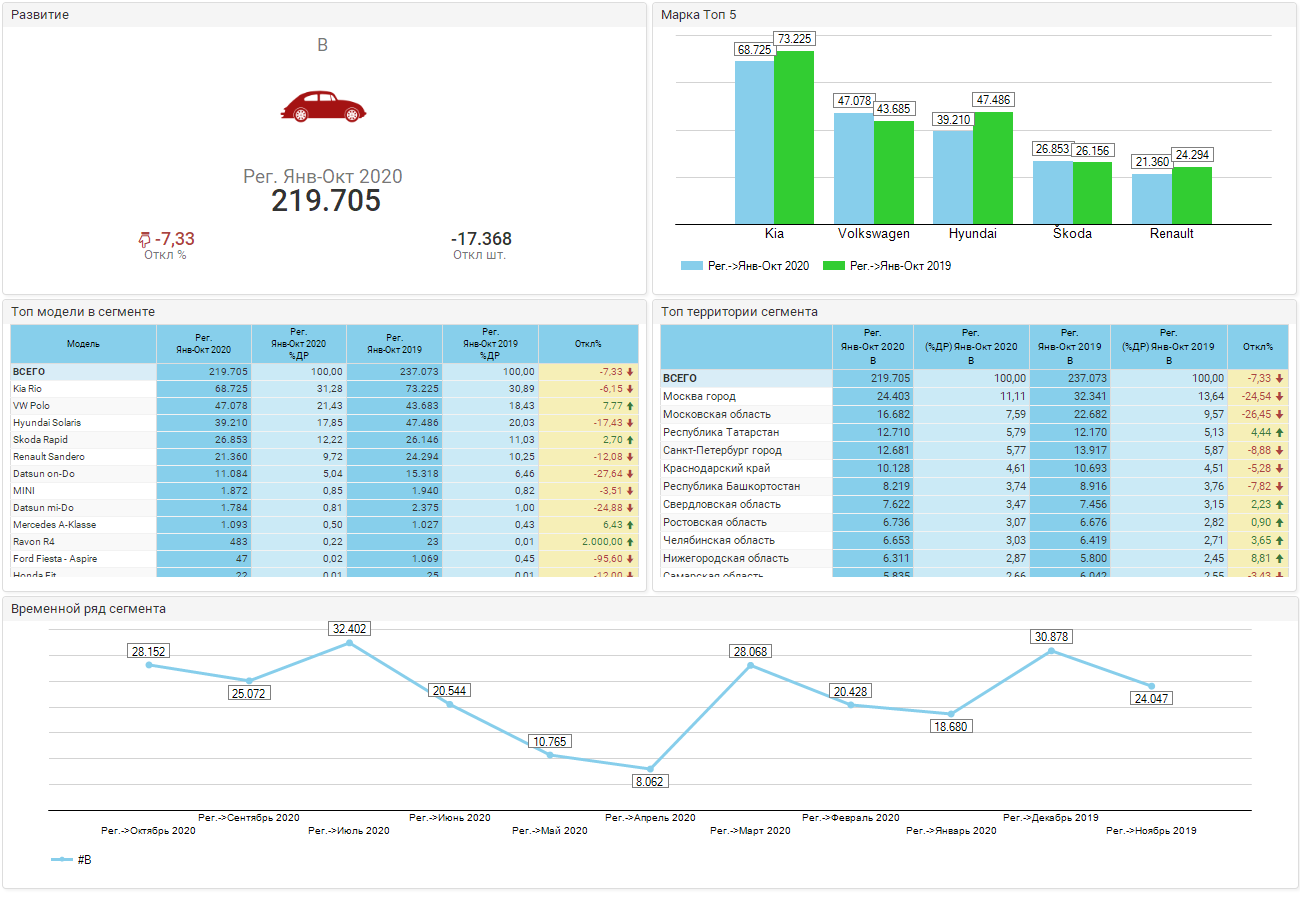Click the 'Топ территории сегмента' title
The width and height of the screenshot is (1300, 919).
(740, 312)
